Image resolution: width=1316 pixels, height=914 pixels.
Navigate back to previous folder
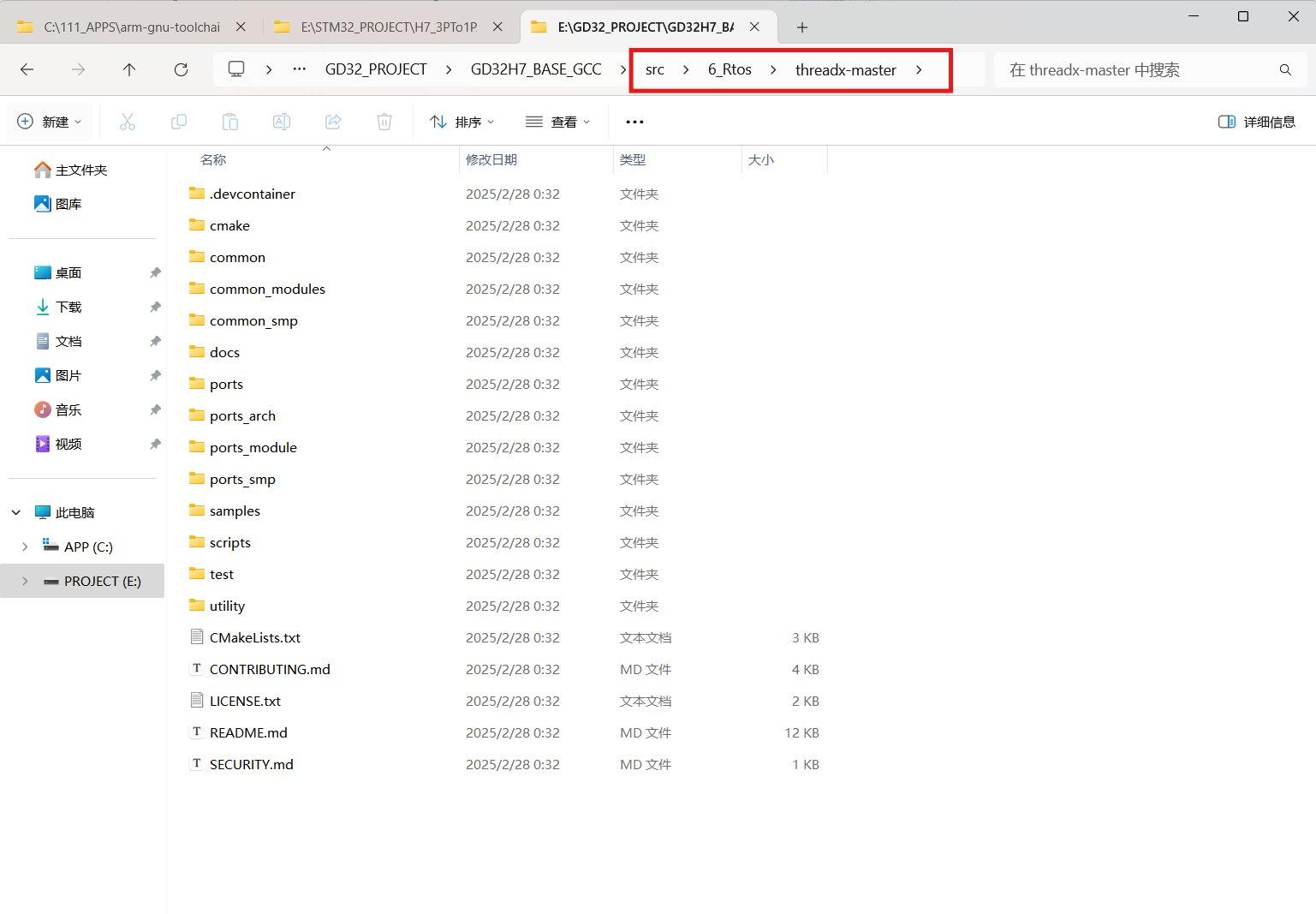pyautogui.click(x=27, y=69)
